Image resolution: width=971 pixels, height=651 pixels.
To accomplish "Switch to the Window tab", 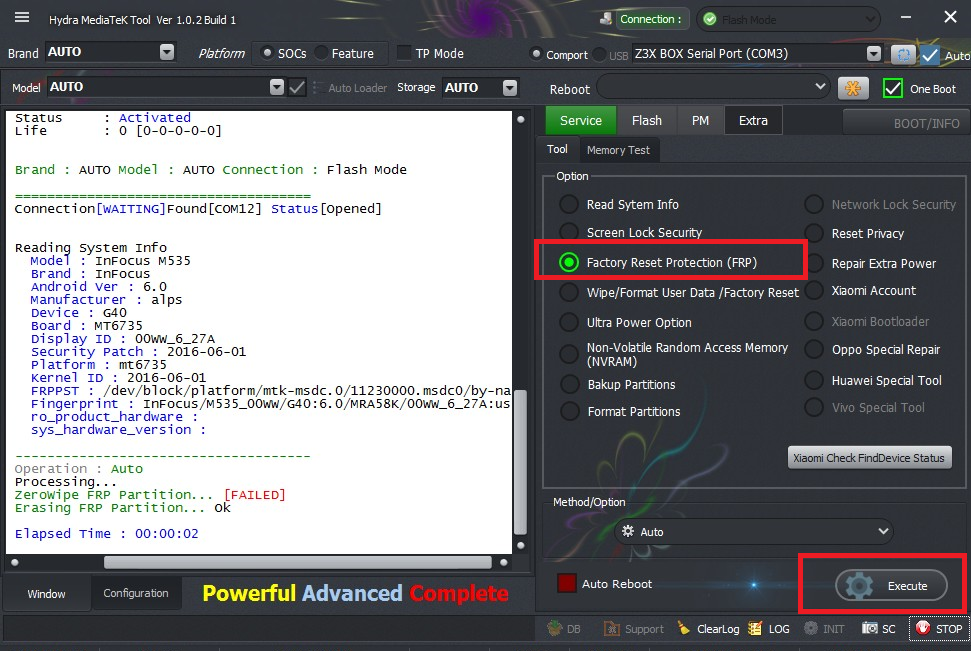I will tap(46, 593).
